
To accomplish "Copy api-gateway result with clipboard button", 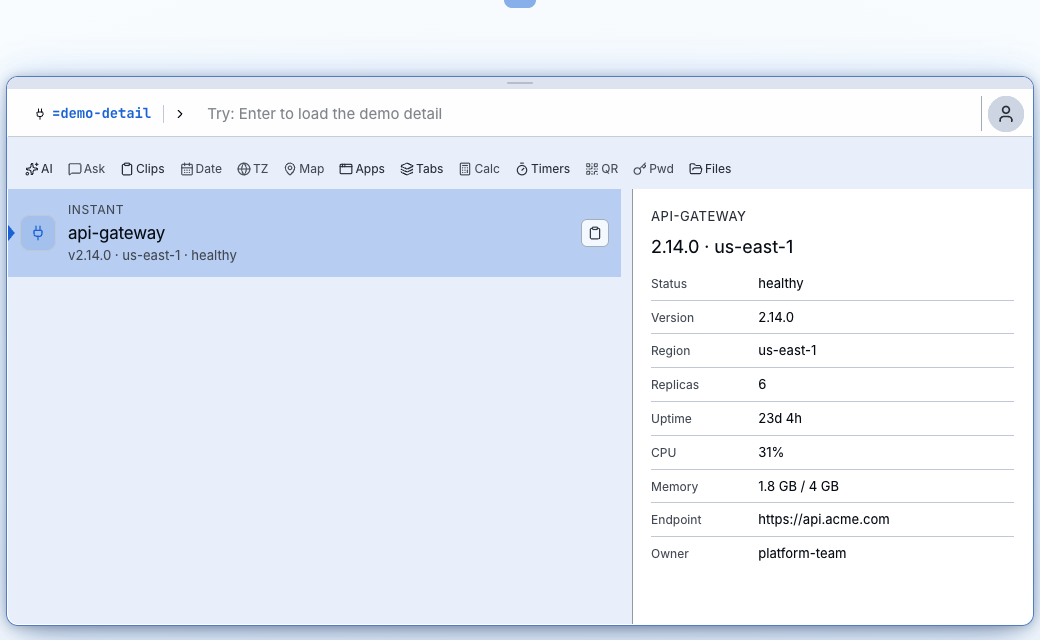I will (595, 233).
